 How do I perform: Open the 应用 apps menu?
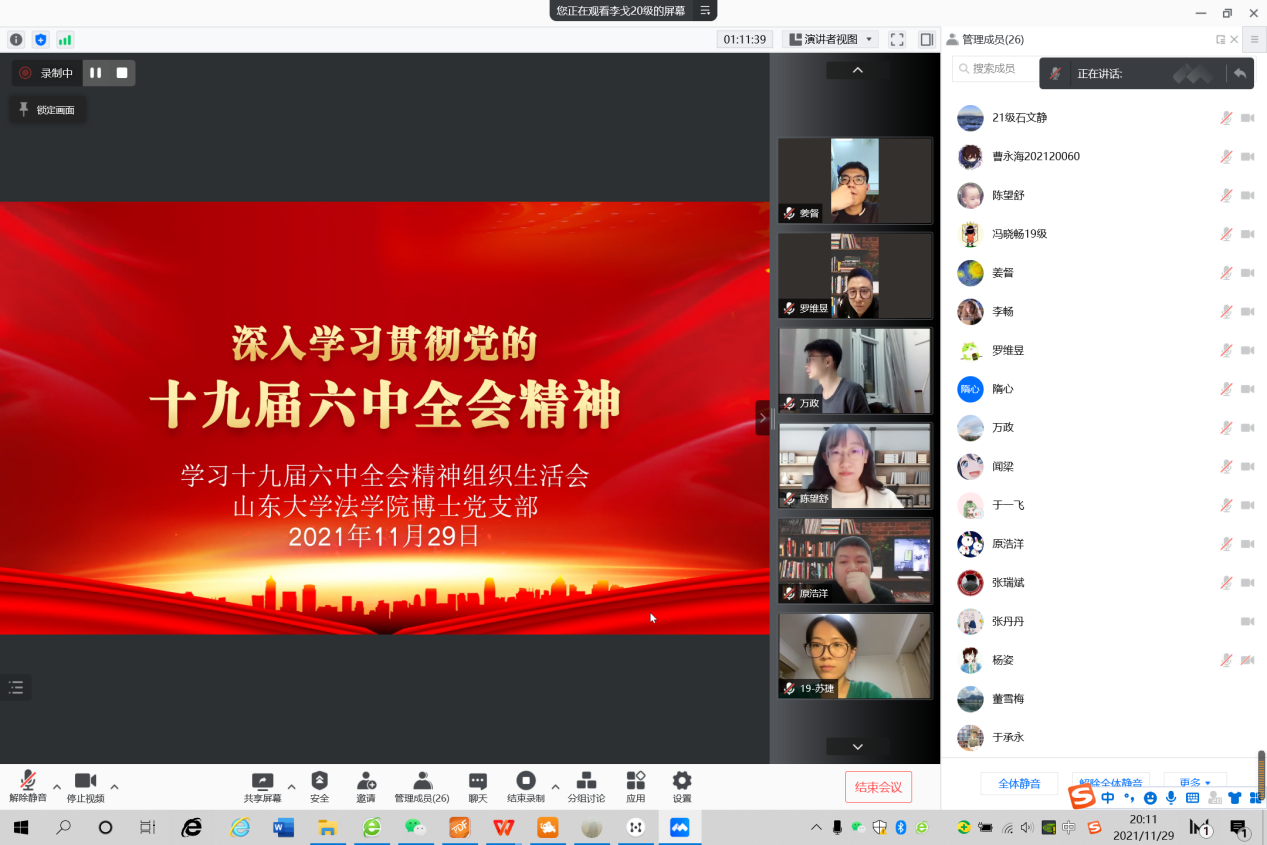635,786
